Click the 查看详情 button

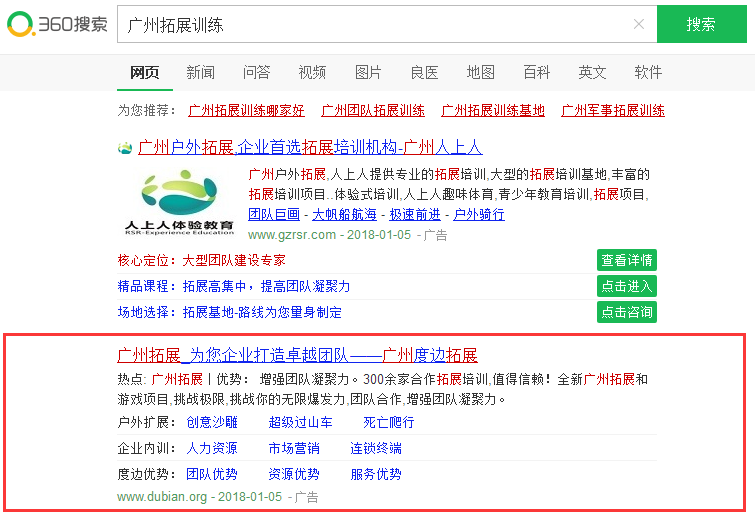(627, 260)
